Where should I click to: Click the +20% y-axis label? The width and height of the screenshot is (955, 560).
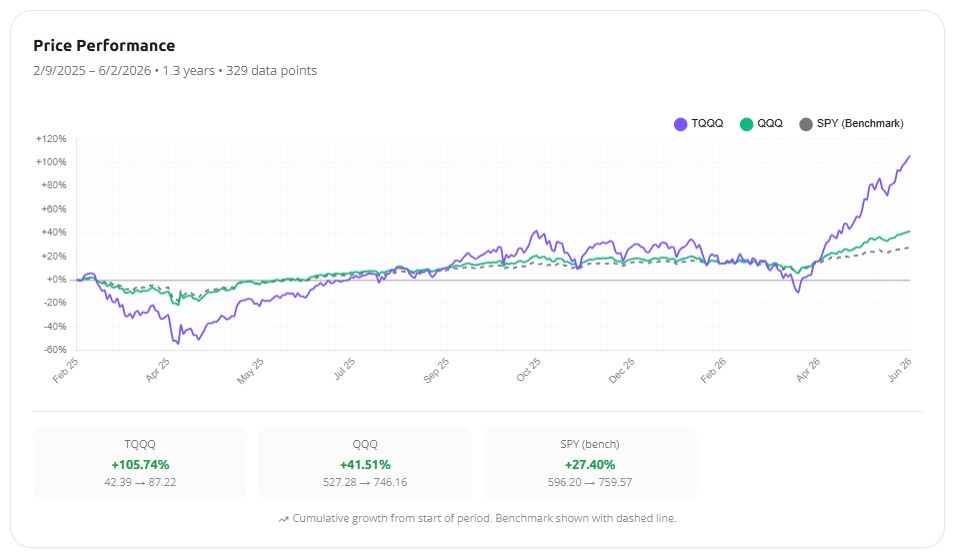coord(54,256)
